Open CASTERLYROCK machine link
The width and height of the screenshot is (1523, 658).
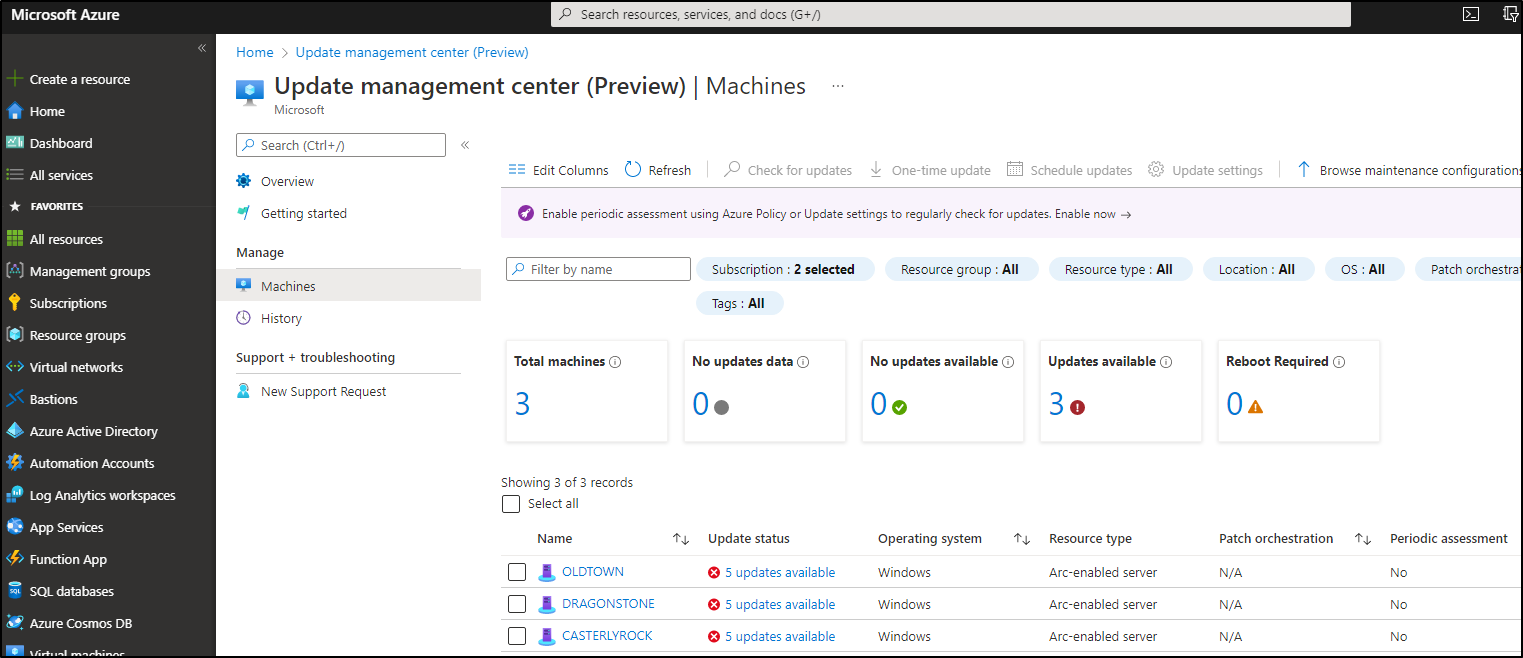[x=607, y=636]
